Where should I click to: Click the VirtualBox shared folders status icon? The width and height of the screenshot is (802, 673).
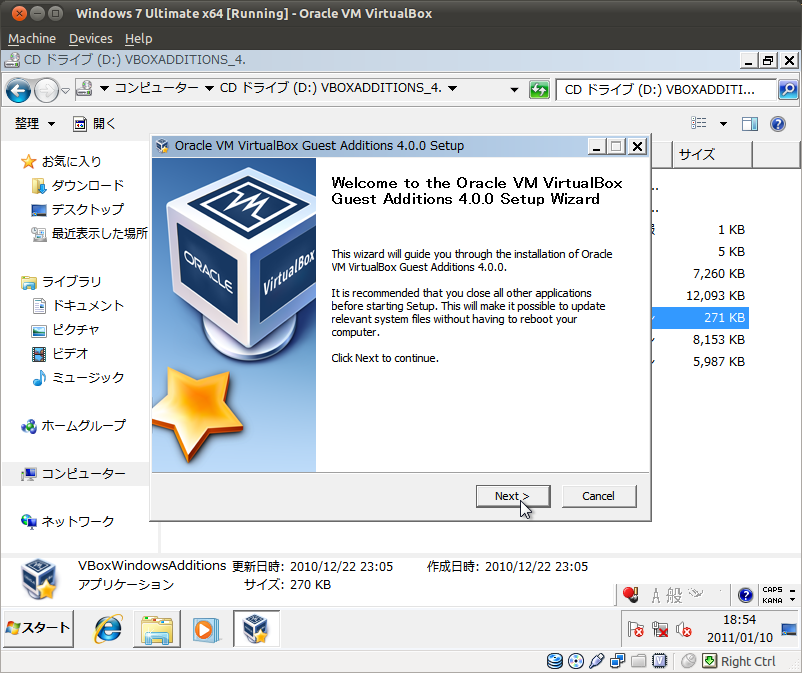(x=638, y=661)
